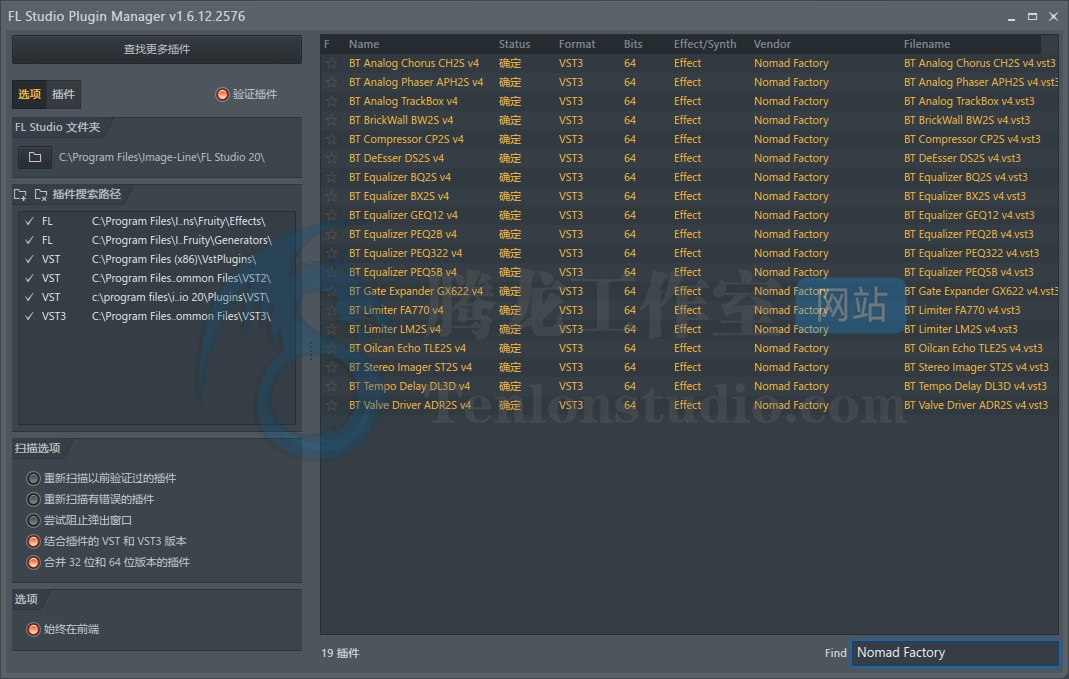This screenshot has width=1069, height=679.
Task: Mark BT Limiter LM2S v4 as favorite
Action: click(331, 329)
